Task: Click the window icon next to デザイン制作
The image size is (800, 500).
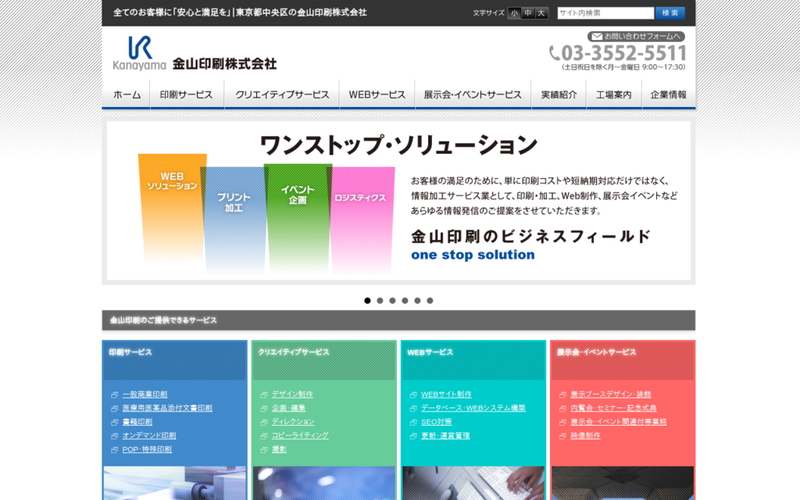Action: 264,395
